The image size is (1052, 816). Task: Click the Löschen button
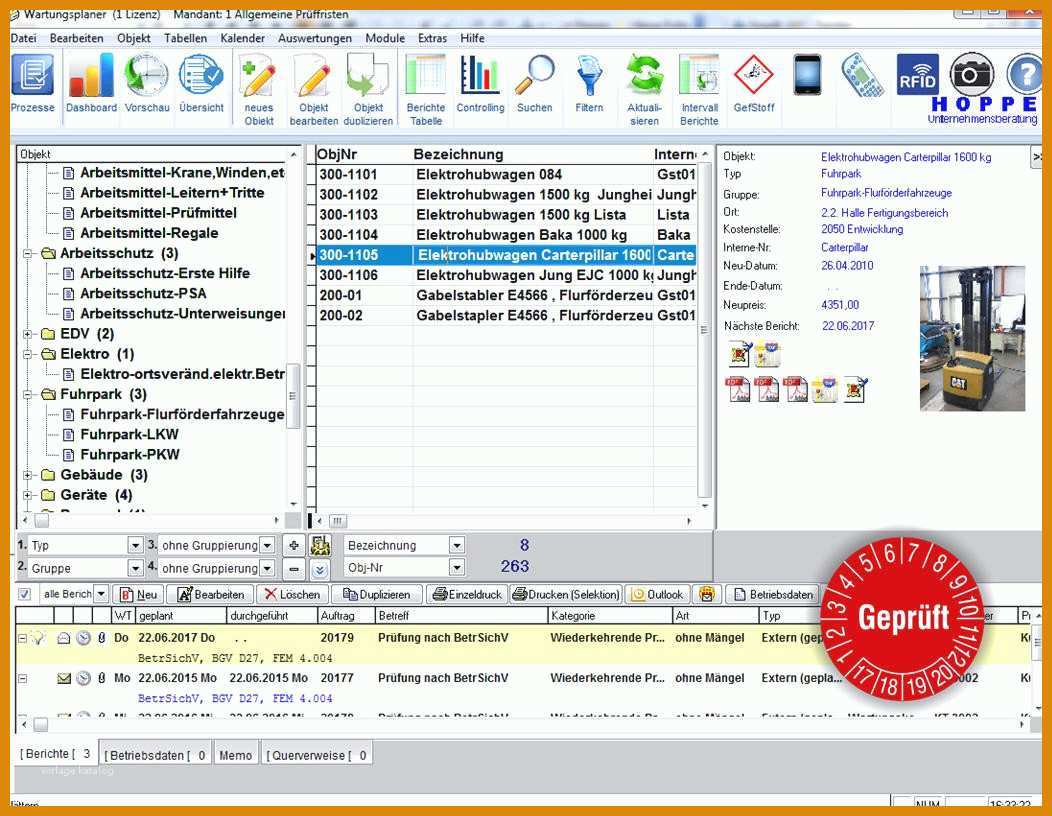[291, 594]
